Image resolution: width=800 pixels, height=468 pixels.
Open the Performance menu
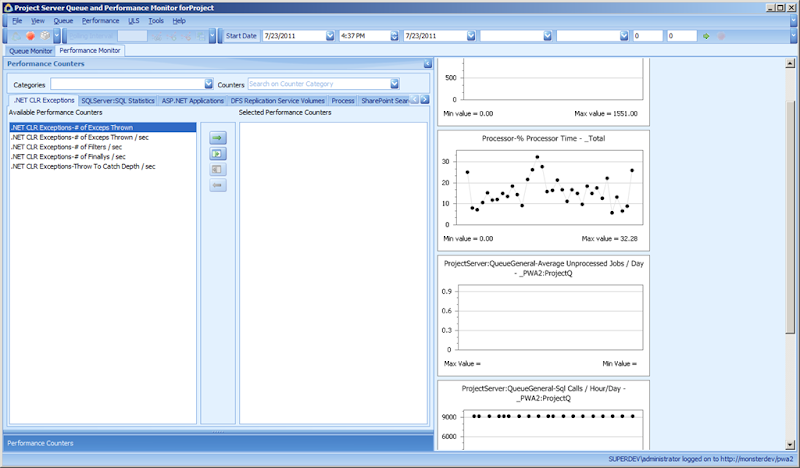pyautogui.click(x=100, y=20)
